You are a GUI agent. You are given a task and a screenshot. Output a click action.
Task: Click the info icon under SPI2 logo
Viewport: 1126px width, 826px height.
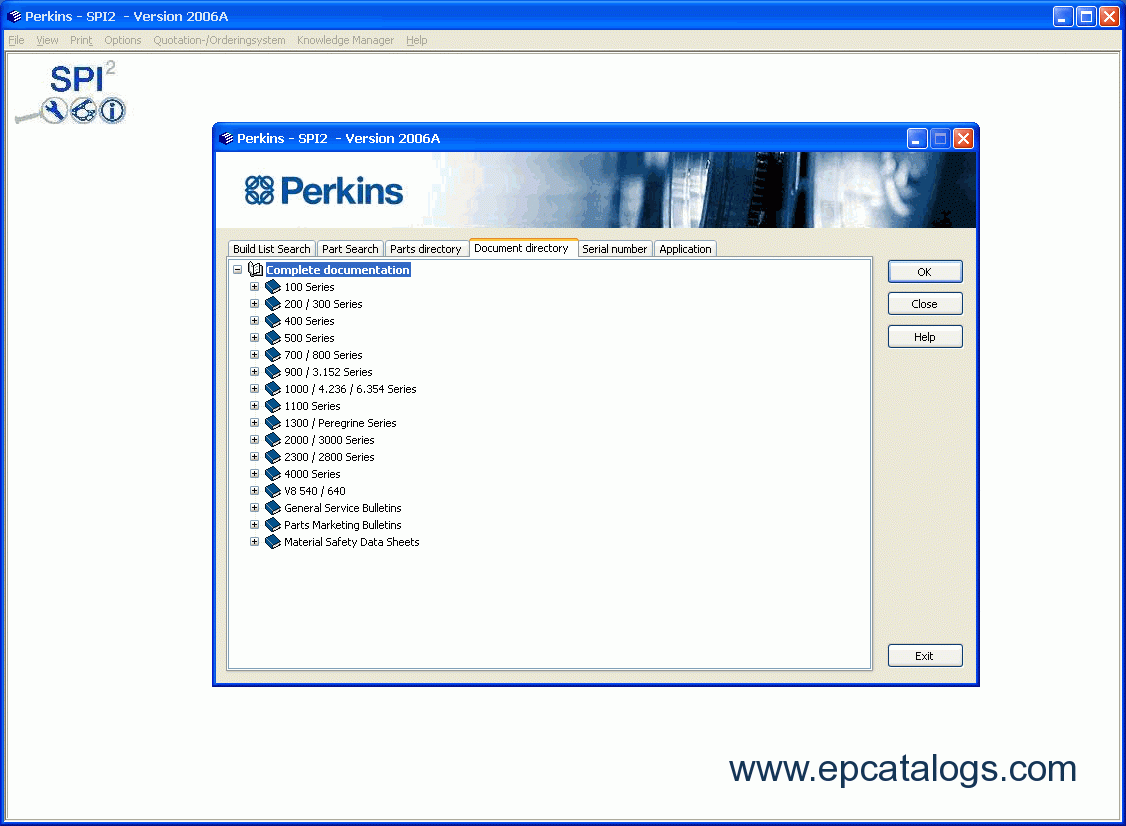[x=112, y=110]
